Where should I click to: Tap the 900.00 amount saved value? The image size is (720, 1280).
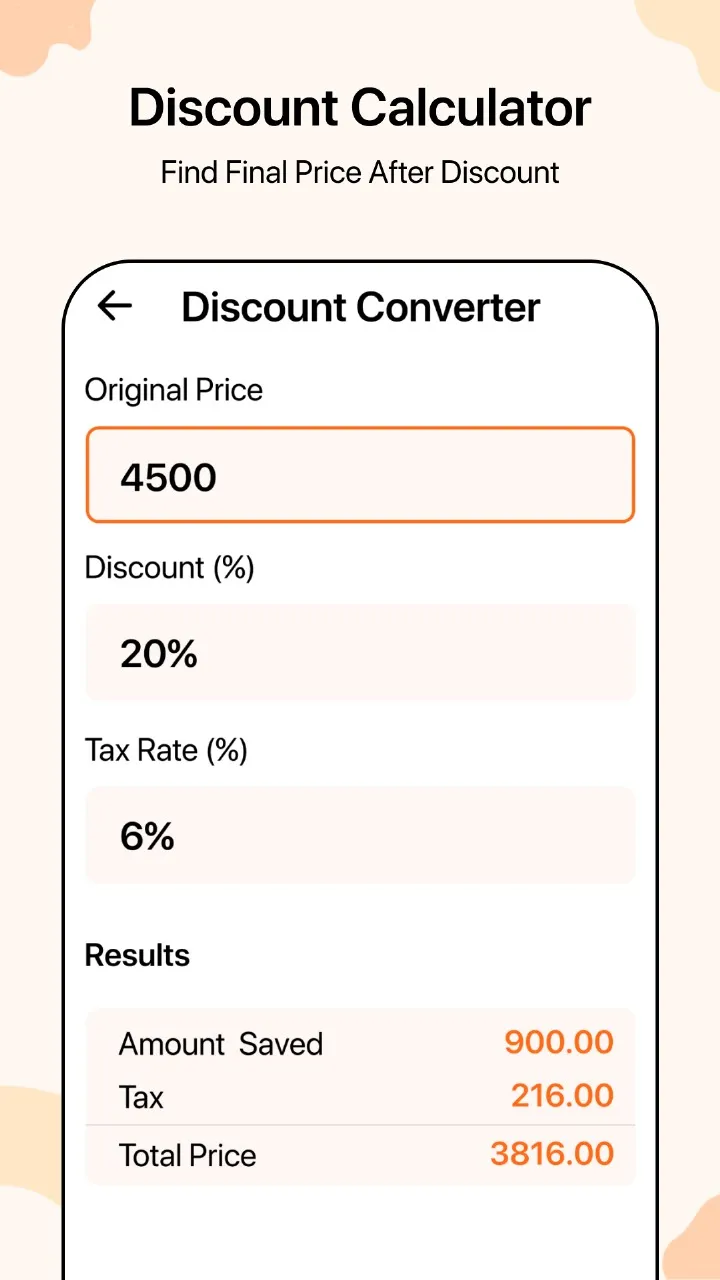[x=559, y=1042]
